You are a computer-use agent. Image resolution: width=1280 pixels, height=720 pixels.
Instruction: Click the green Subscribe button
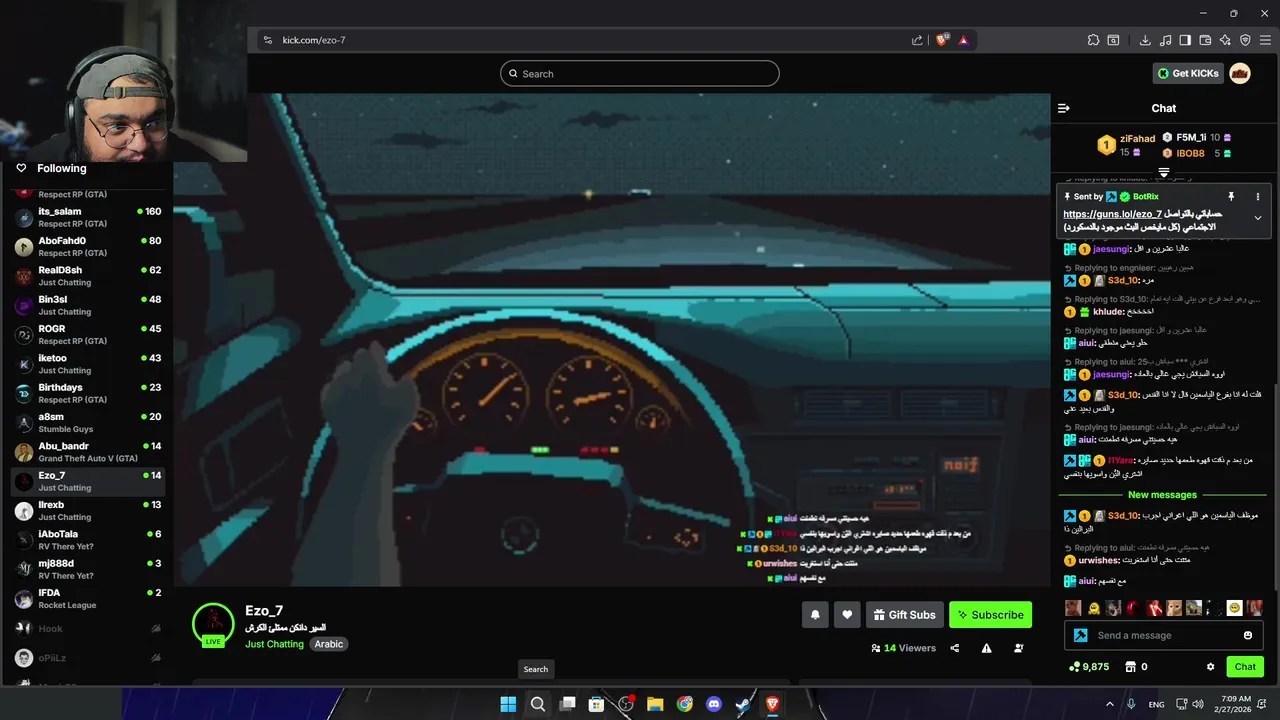(x=990, y=615)
